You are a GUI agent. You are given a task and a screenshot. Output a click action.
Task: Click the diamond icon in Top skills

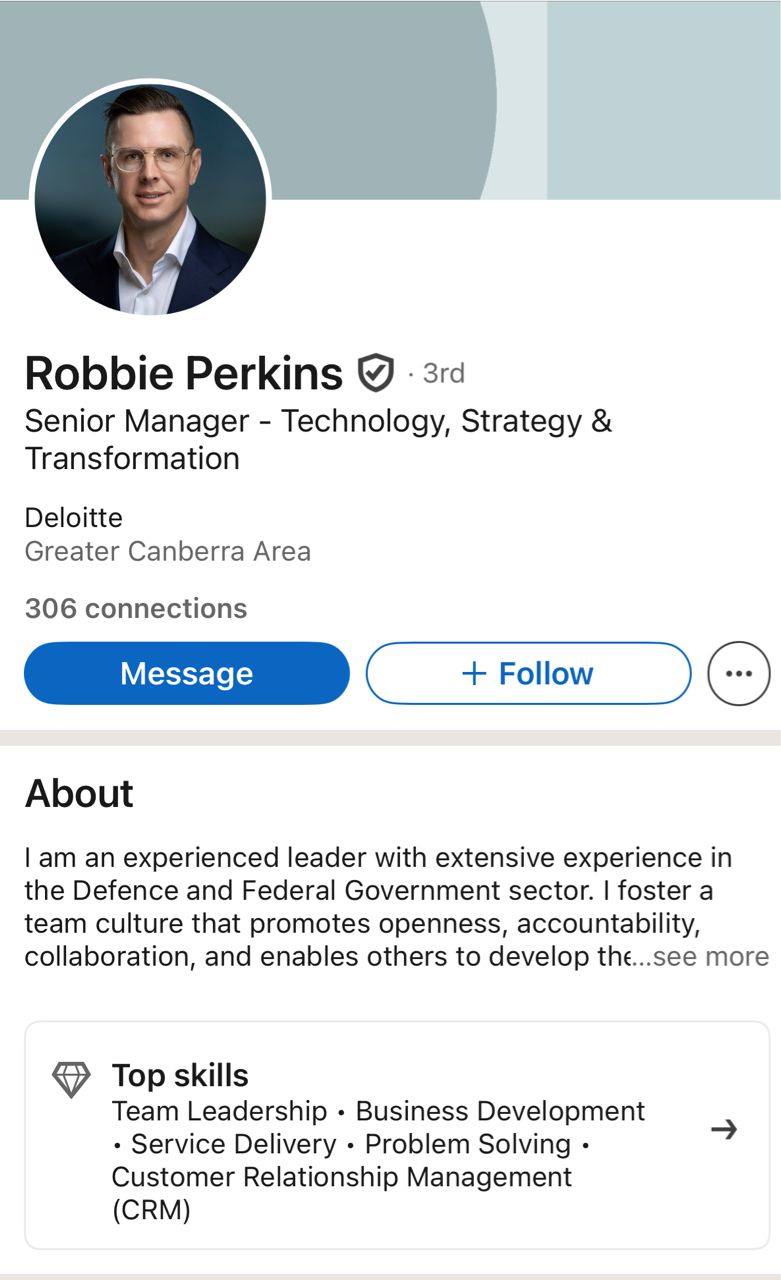click(x=71, y=1080)
